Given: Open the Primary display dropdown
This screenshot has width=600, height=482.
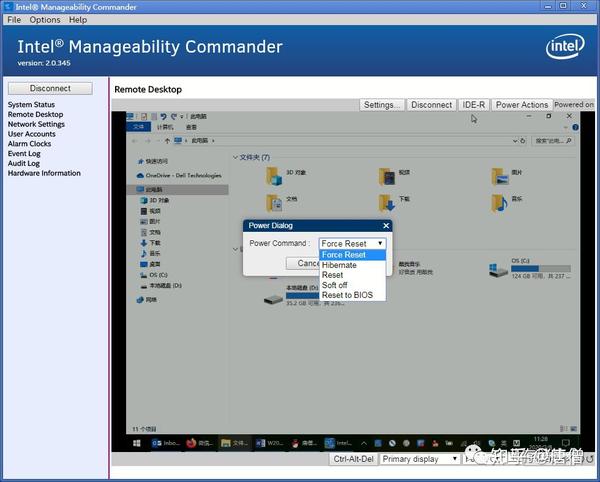Looking at the screenshot, I should [x=419, y=459].
